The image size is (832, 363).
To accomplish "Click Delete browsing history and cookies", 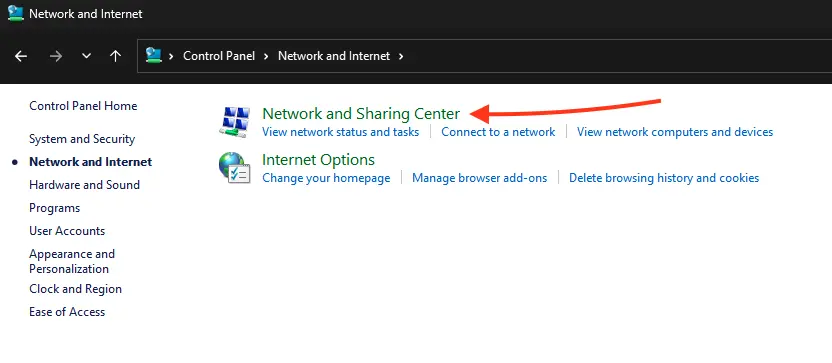I will (x=664, y=178).
